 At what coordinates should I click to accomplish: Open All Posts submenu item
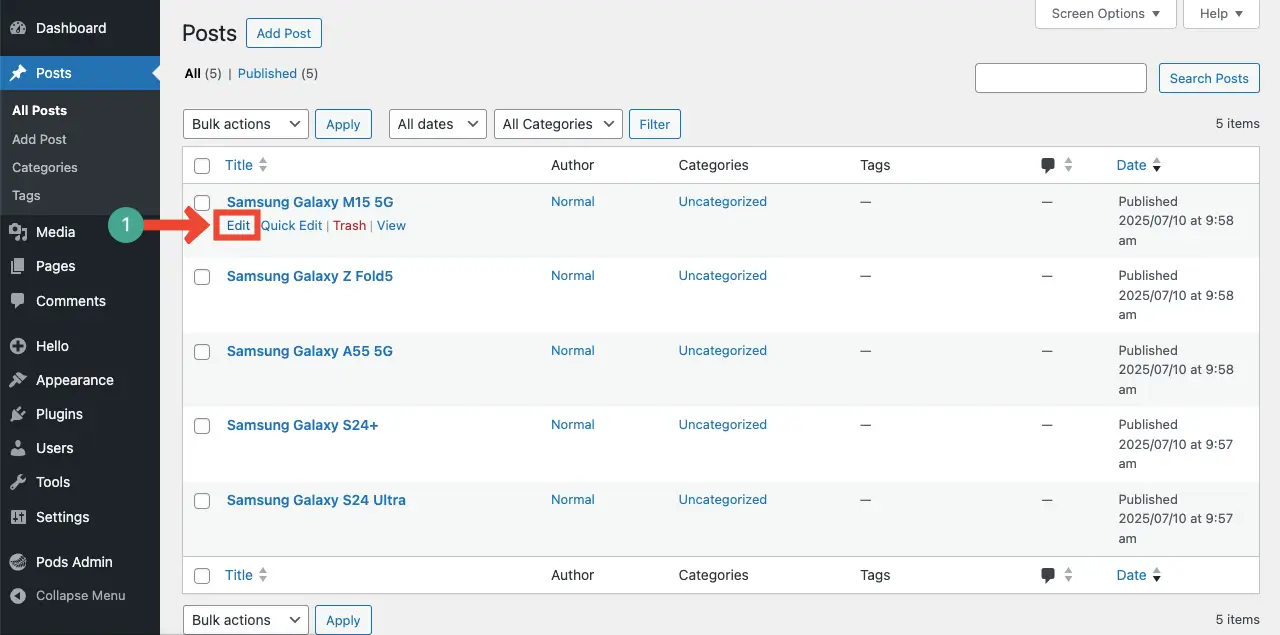pos(40,110)
